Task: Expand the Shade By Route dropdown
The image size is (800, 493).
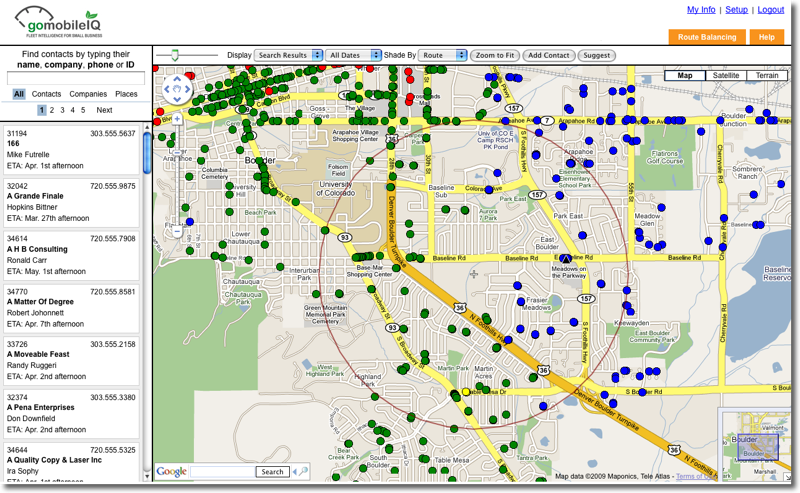Action: [x=443, y=56]
